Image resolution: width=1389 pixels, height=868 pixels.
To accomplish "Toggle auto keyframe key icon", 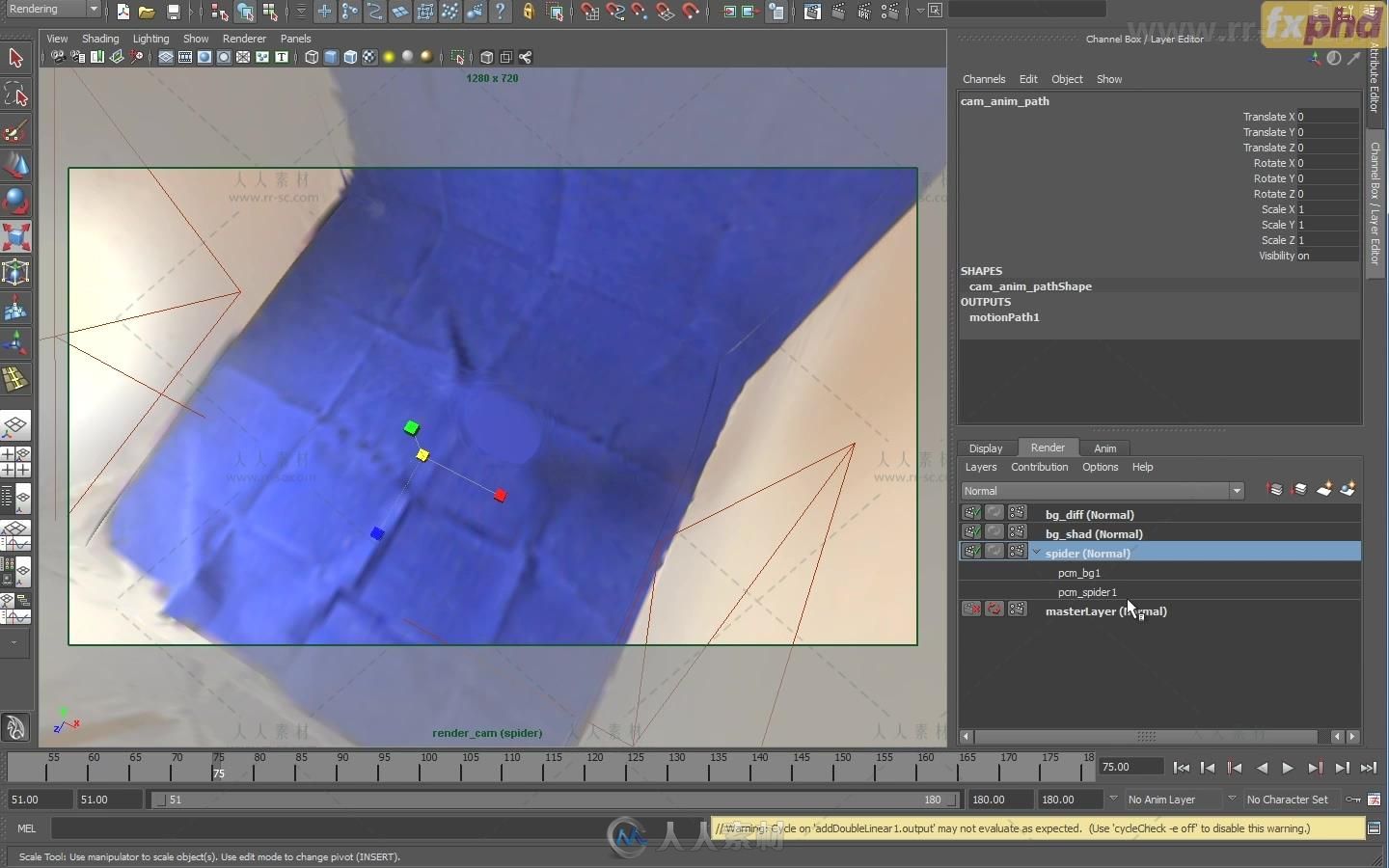I will click(x=1352, y=800).
